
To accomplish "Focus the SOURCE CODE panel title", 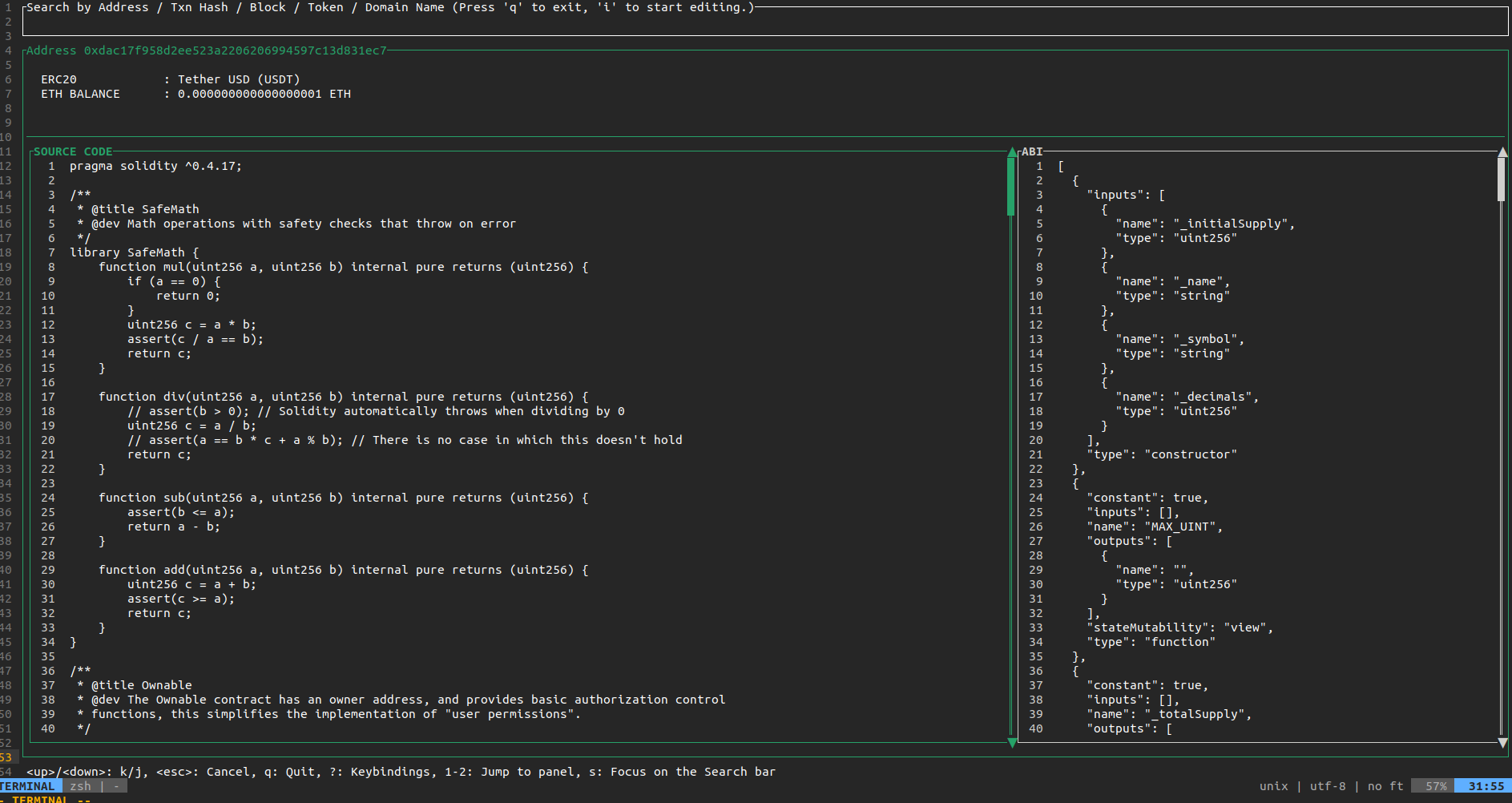I will tap(73, 151).
